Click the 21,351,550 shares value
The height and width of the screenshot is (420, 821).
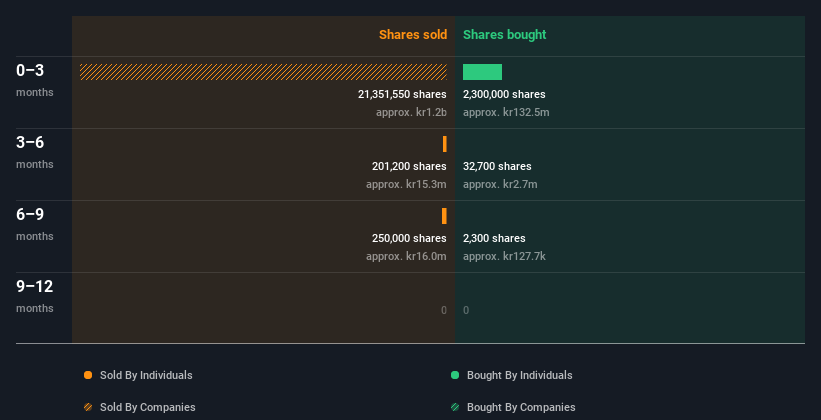(x=402, y=94)
